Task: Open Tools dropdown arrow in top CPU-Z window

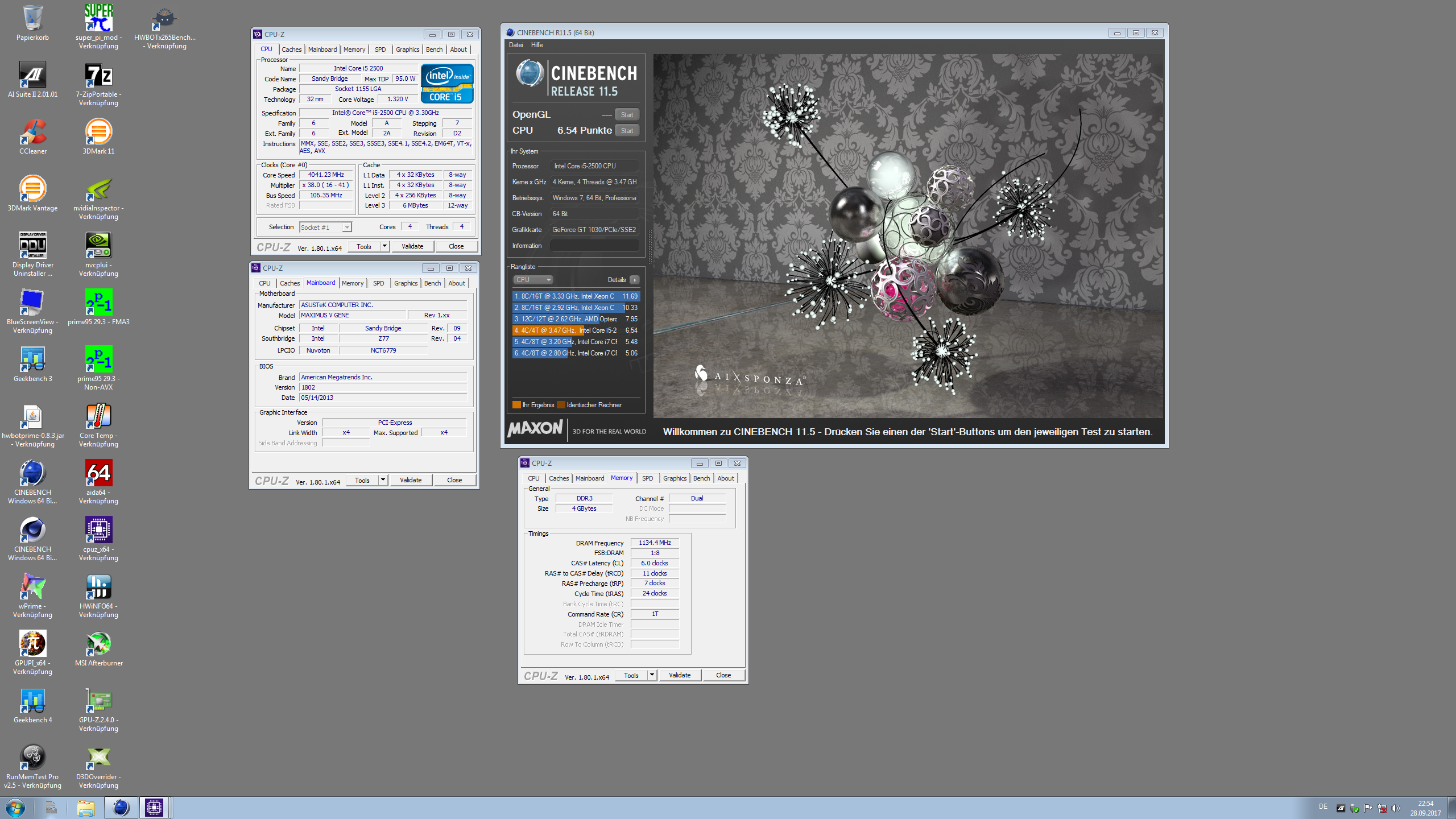Action: click(x=384, y=246)
